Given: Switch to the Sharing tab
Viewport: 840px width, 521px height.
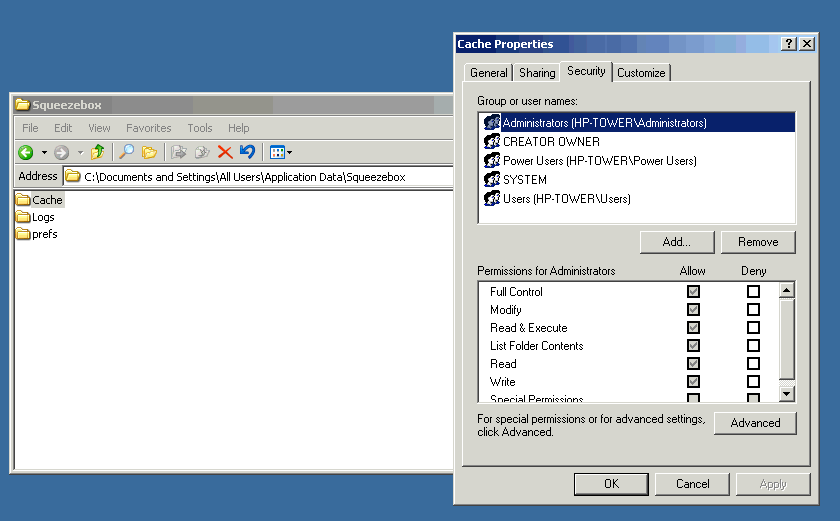Looking at the screenshot, I should click(537, 73).
